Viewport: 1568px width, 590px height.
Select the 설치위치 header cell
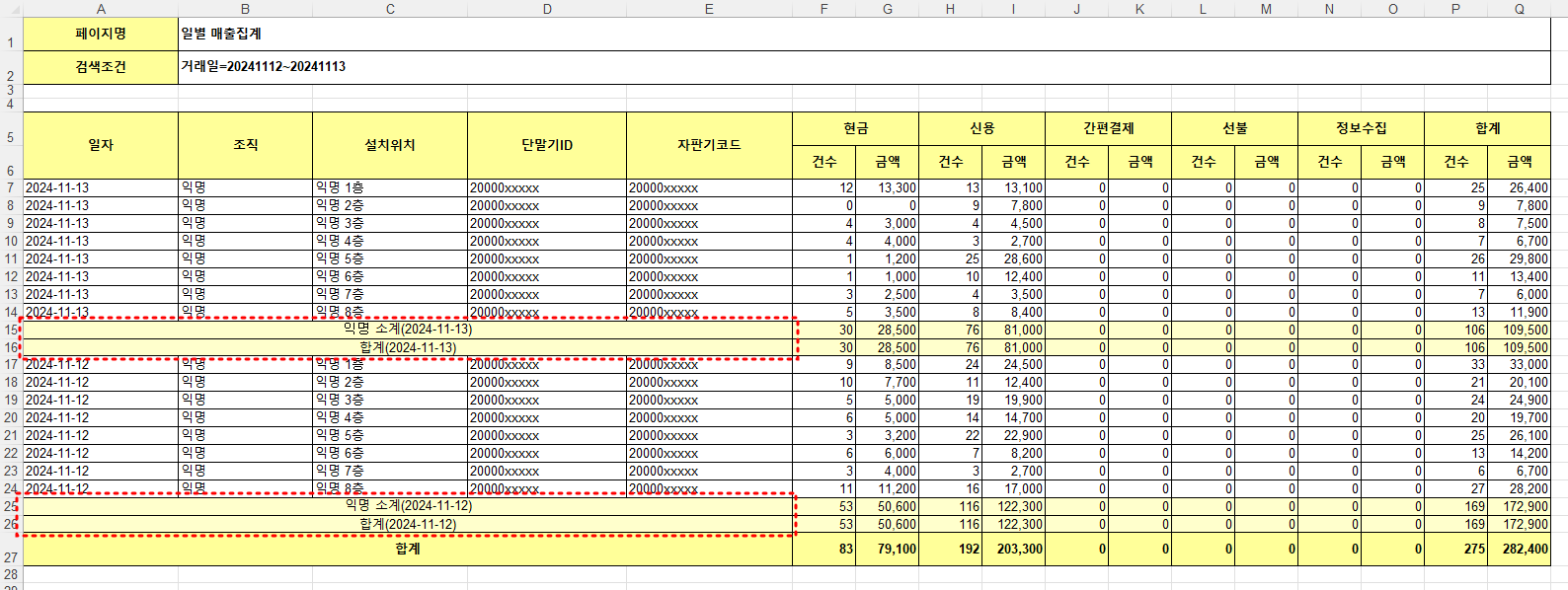click(x=390, y=145)
